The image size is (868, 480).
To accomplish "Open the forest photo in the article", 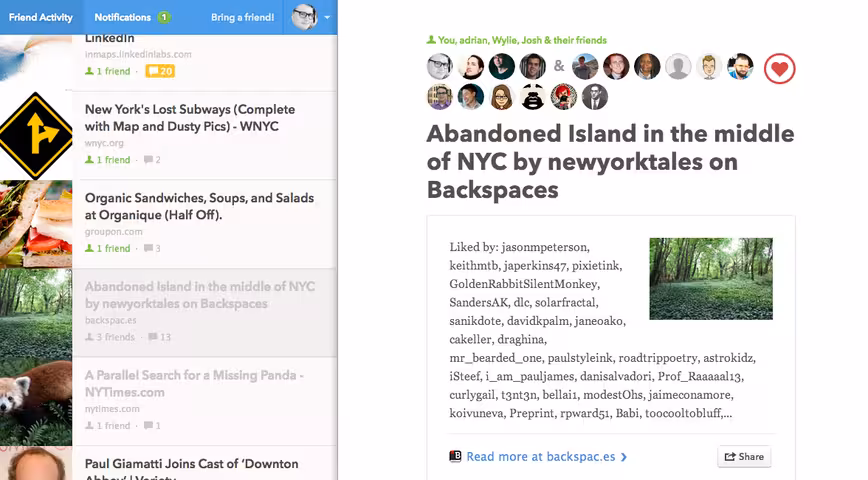I will 711,278.
